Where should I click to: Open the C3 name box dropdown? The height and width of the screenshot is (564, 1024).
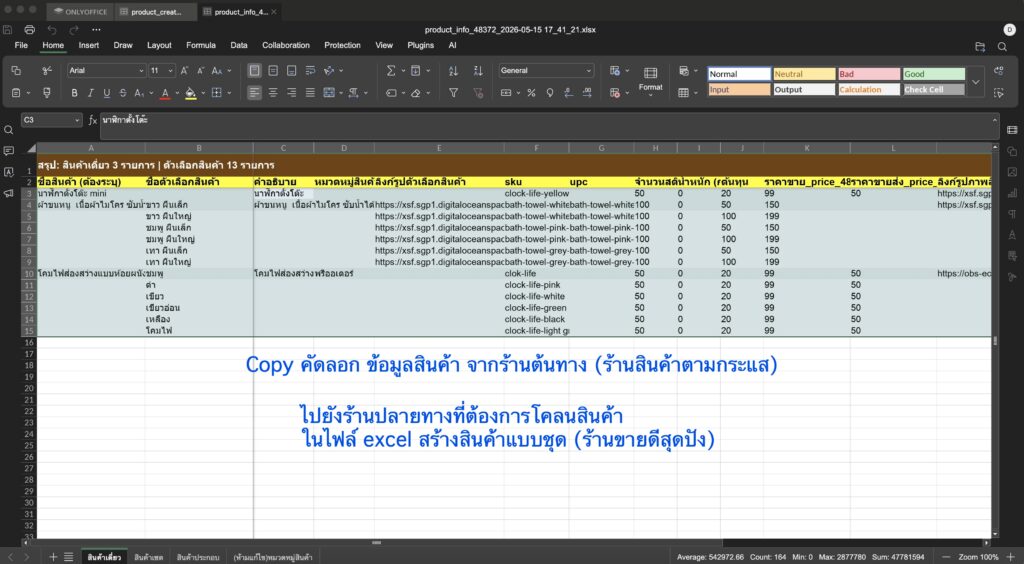point(77,120)
